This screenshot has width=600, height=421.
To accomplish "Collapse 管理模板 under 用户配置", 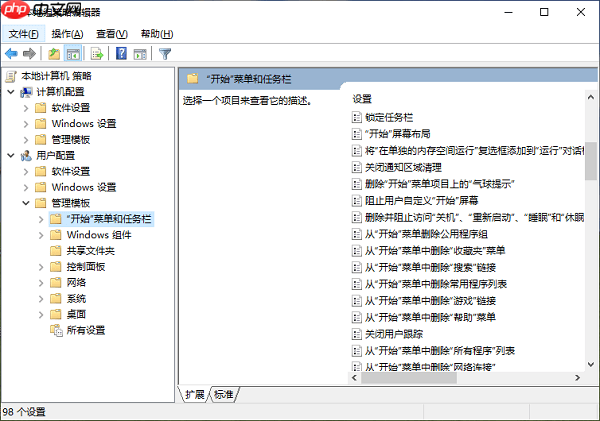I will coord(26,203).
